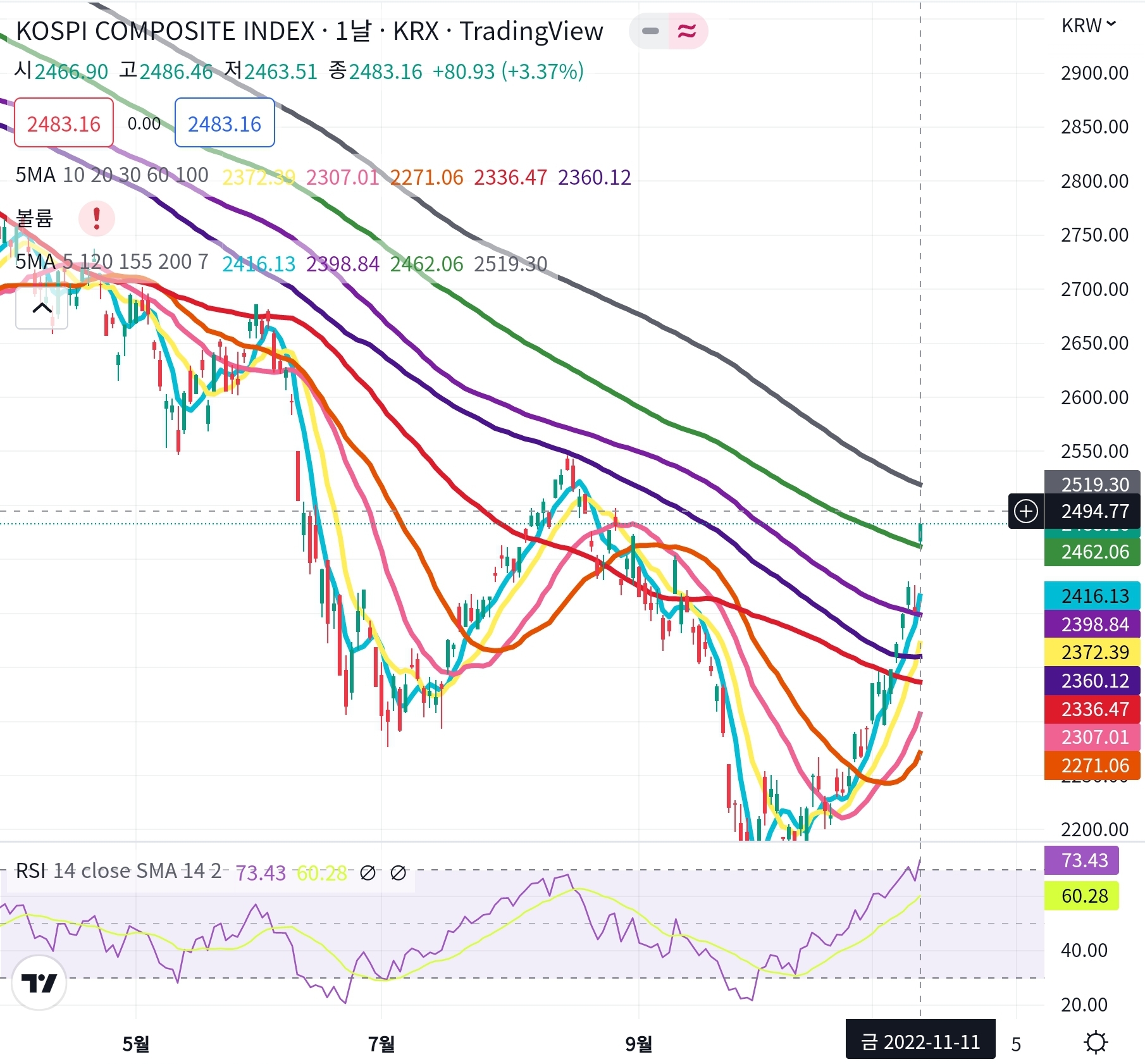1145x1064 pixels.
Task: Click the second RSI empty-value circle symbol
Action: (x=399, y=873)
